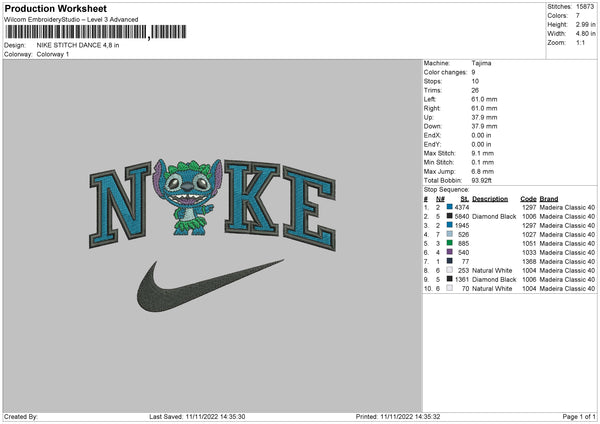Click the 'Color changes:' label
The height and width of the screenshot is (424, 600).
[x=445, y=72]
